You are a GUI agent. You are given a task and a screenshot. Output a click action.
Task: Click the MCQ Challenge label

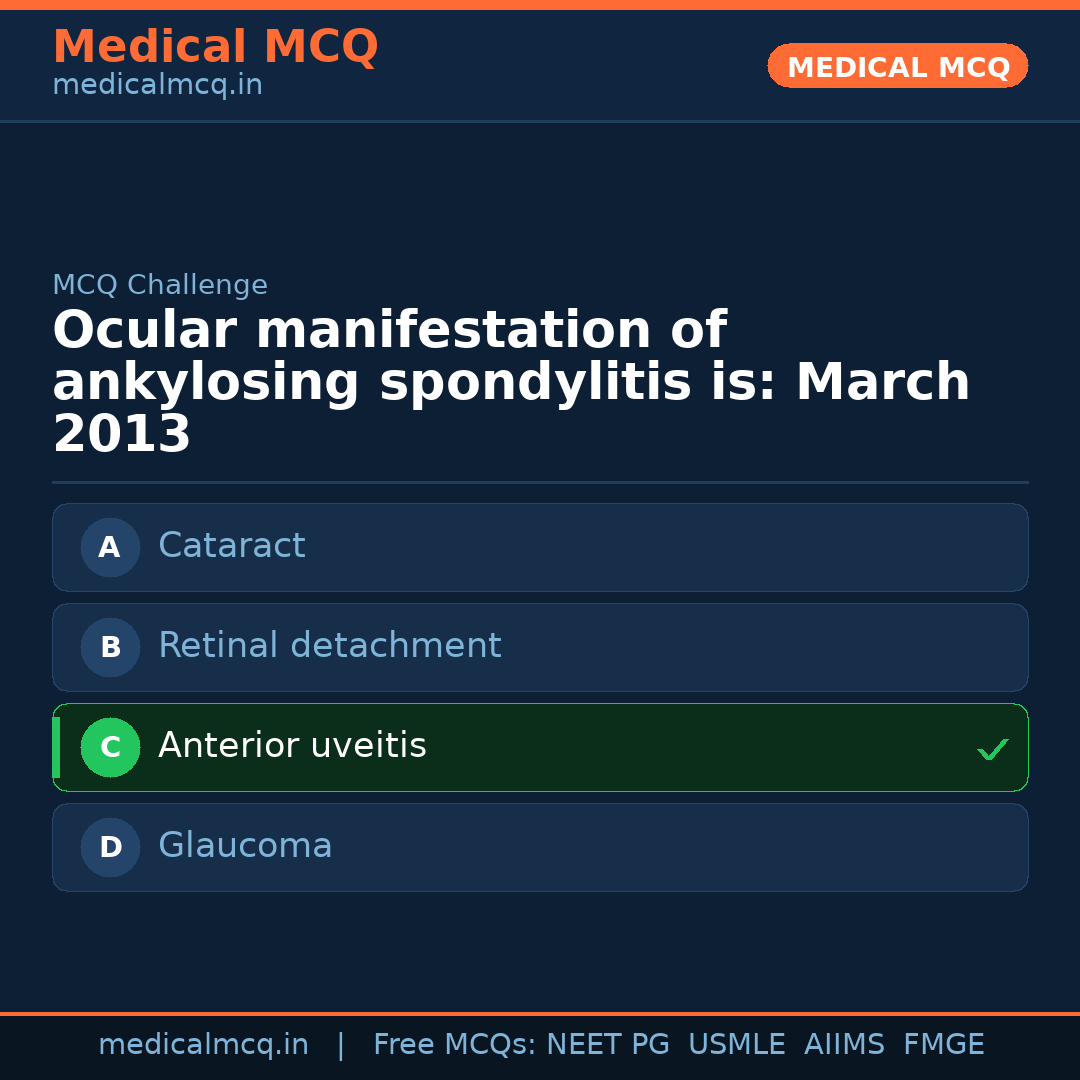tap(160, 286)
